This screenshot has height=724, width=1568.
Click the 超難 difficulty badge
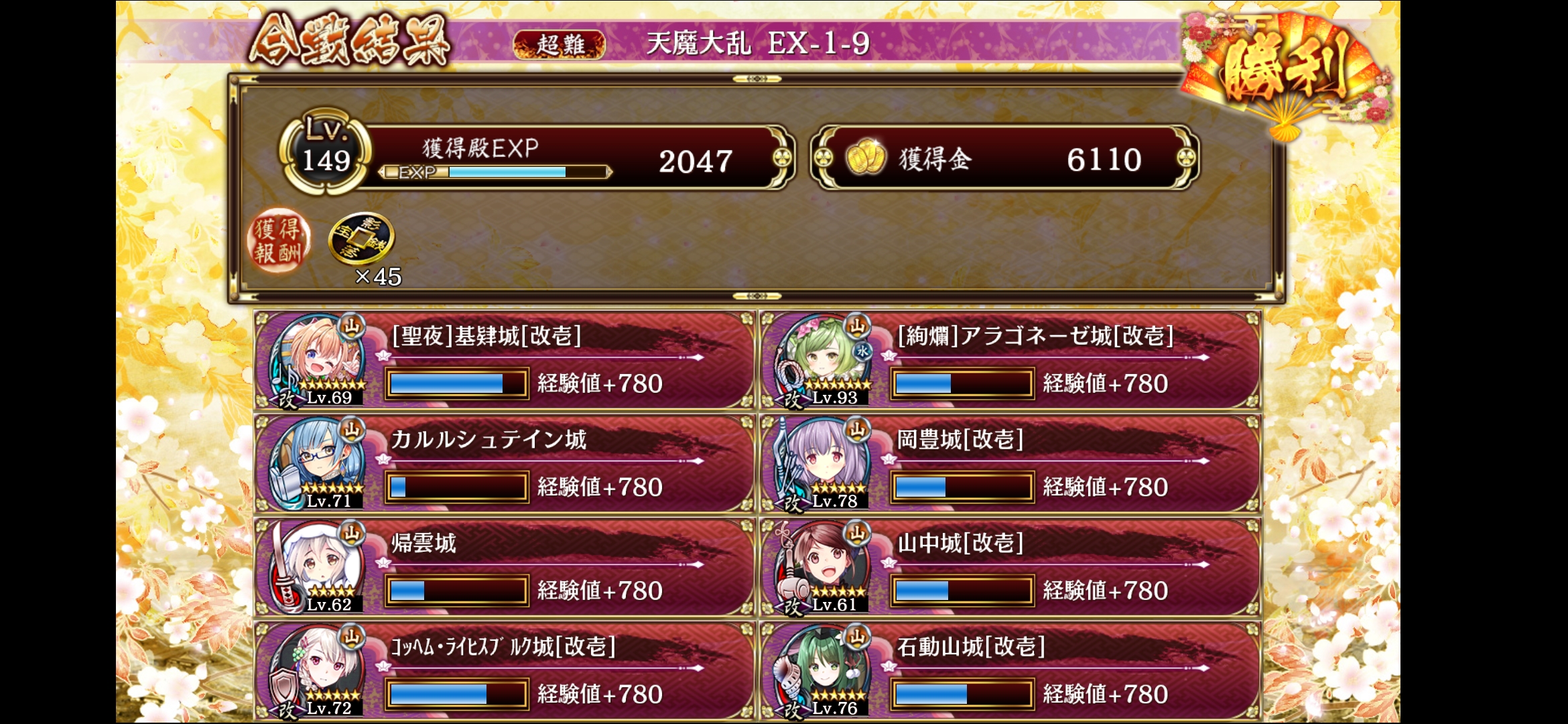coord(560,45)
